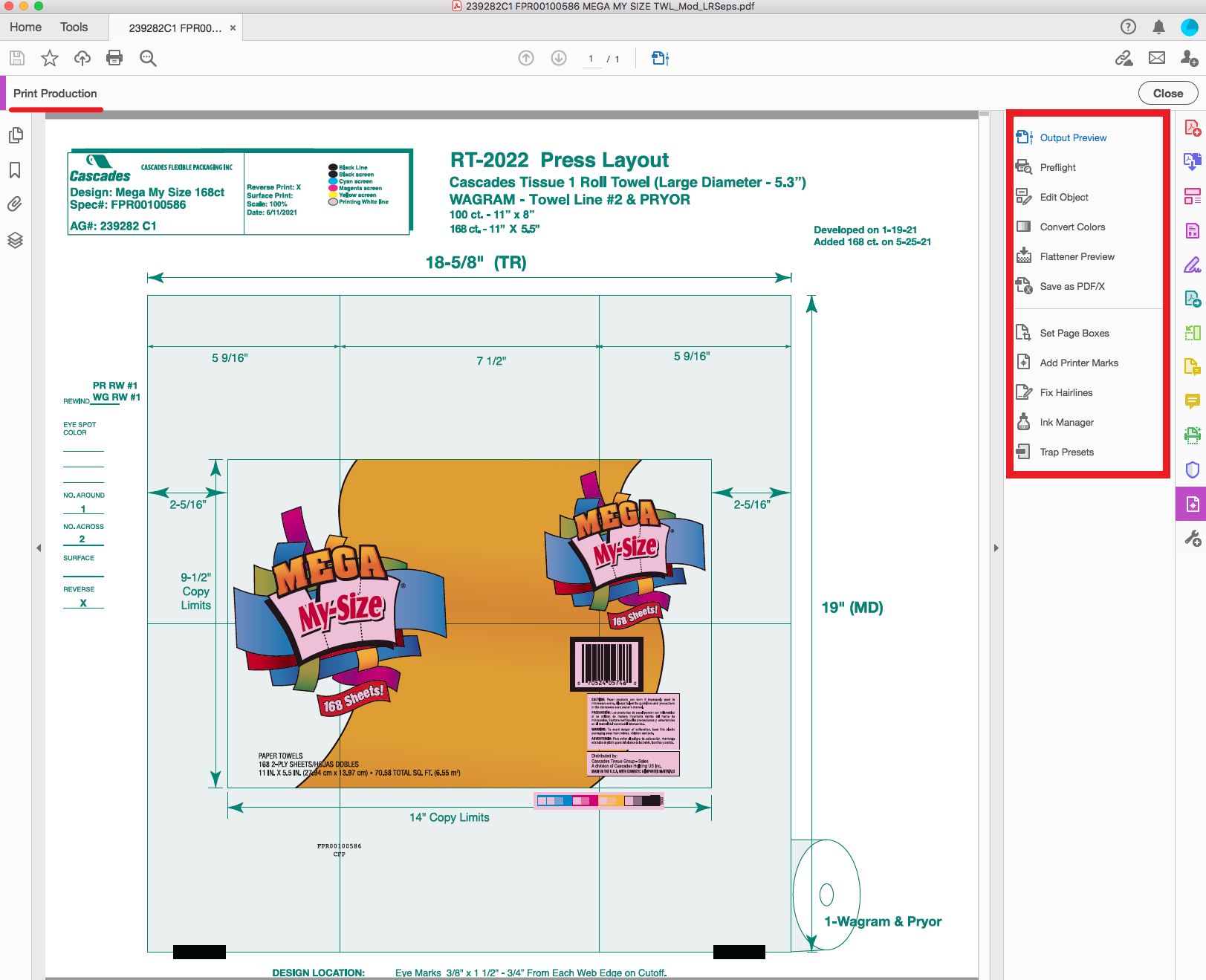
Task: Close the Print Production toolbar
Action: tap(1168, 93)
